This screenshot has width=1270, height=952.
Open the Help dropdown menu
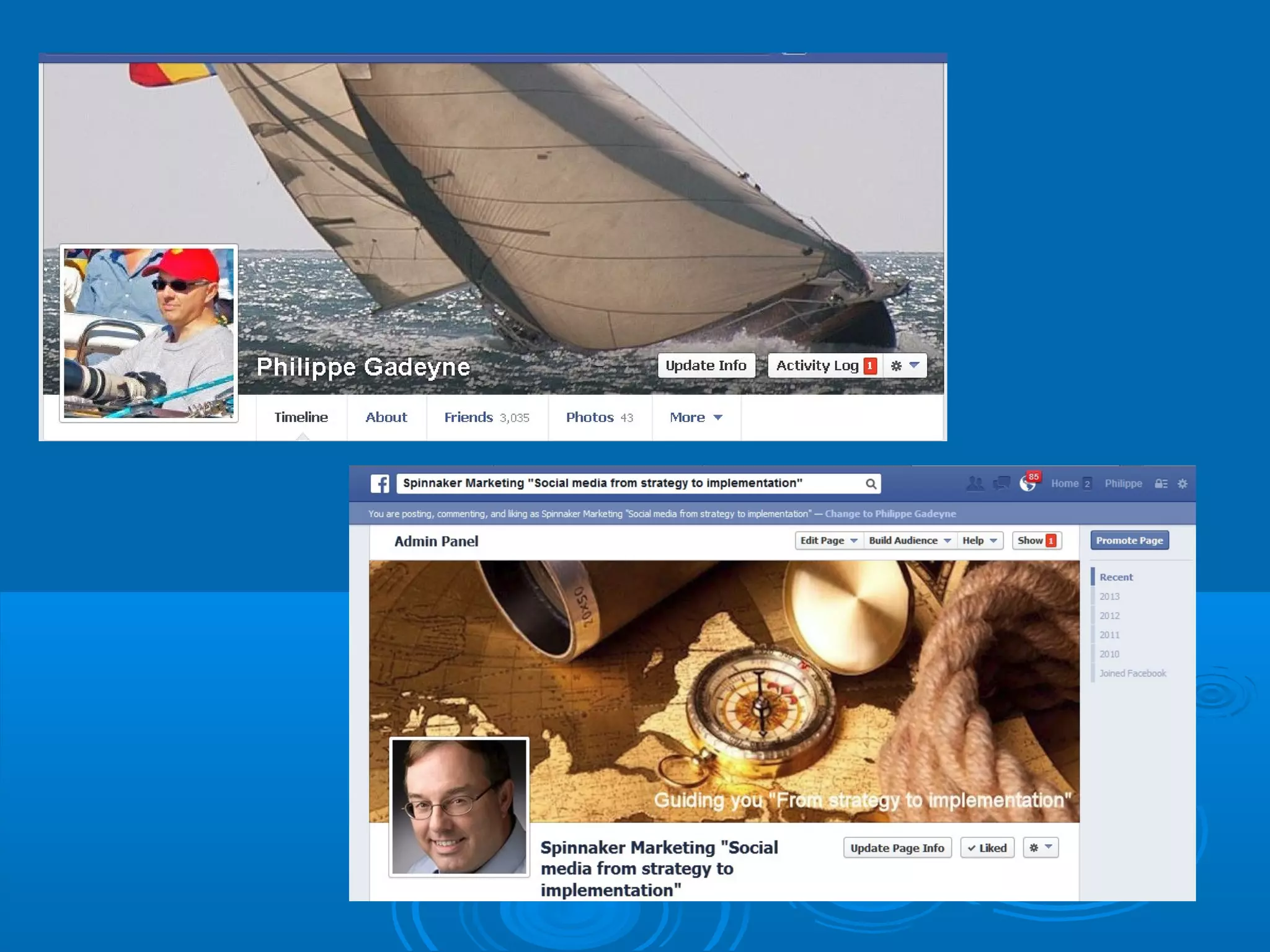point(980,540)
